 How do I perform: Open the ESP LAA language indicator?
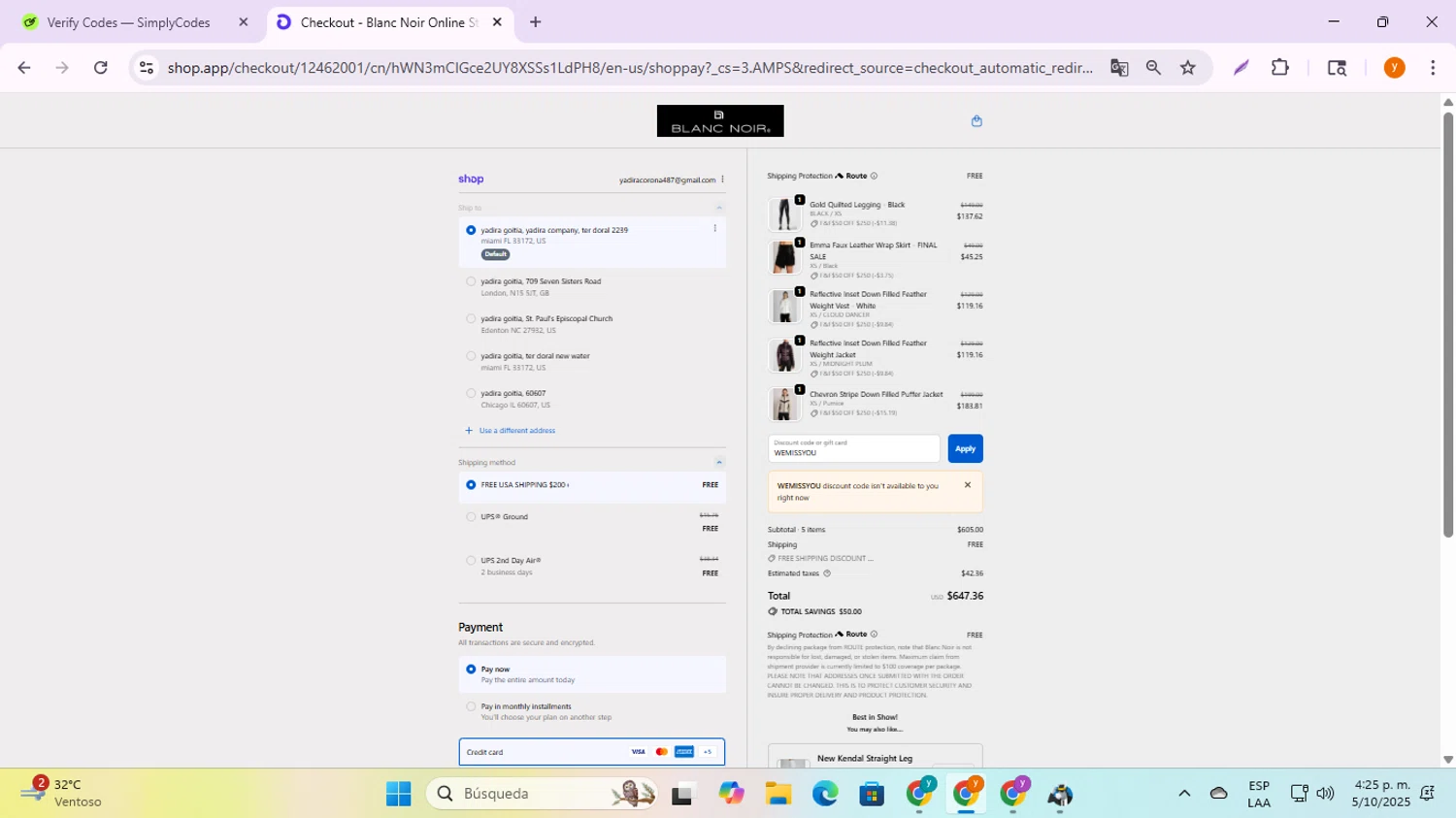tap(1259, 794)
